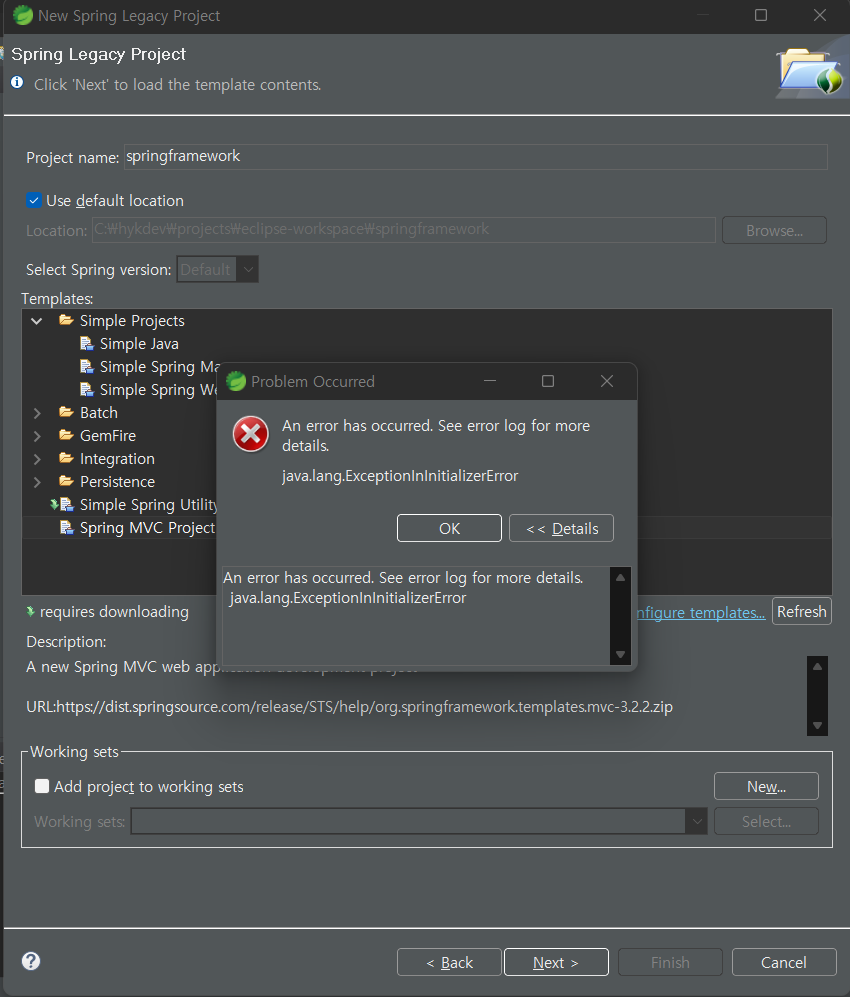Open the Configure templates... link

tap(701, 612)
